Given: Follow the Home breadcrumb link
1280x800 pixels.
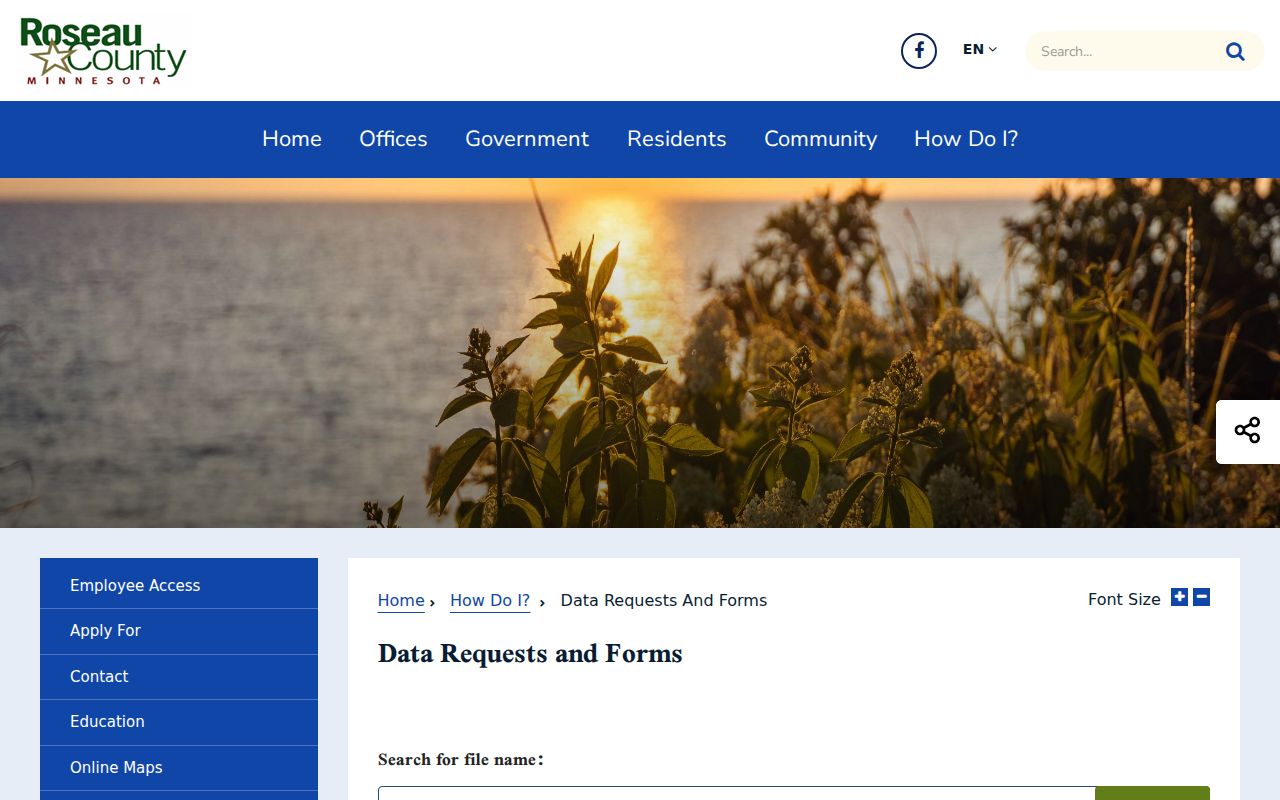Looking at the screenshot, I should pos(401,600).
